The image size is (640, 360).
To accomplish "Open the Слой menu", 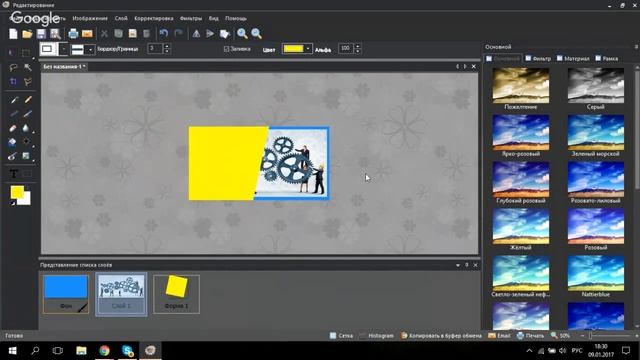I will (121, 18).
